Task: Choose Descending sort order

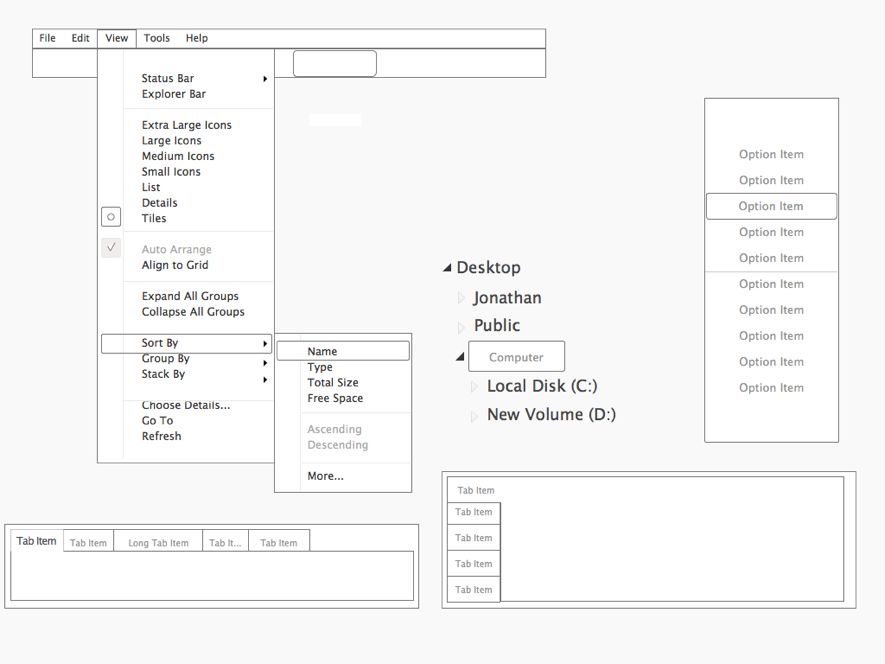Action: (x=338, y=445)
